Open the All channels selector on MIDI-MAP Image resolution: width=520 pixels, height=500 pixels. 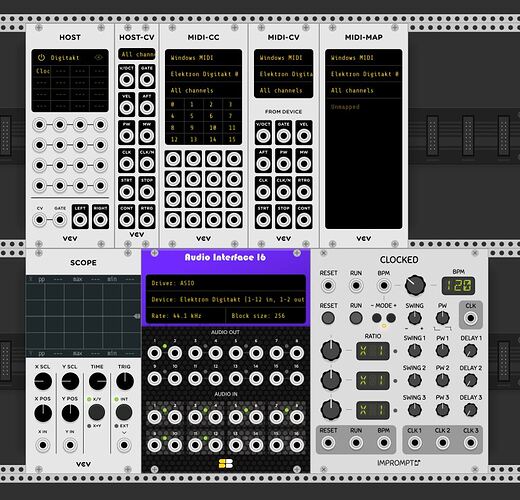364,90
